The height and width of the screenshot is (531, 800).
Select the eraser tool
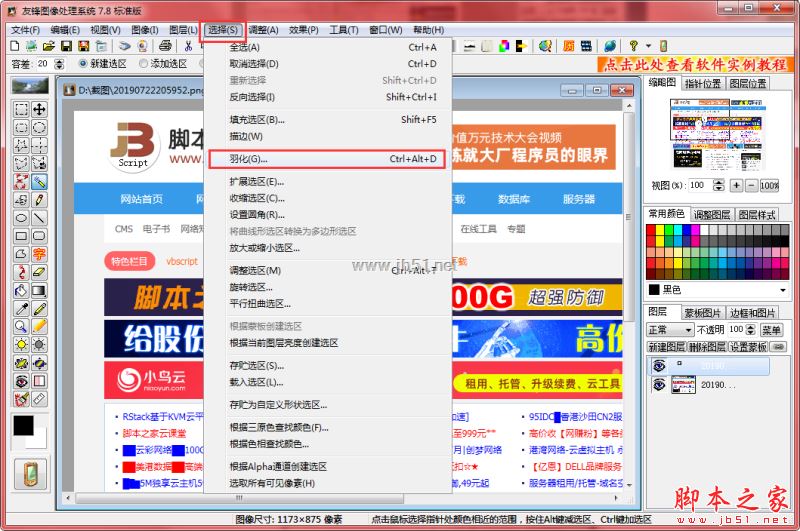click(39, 272)
